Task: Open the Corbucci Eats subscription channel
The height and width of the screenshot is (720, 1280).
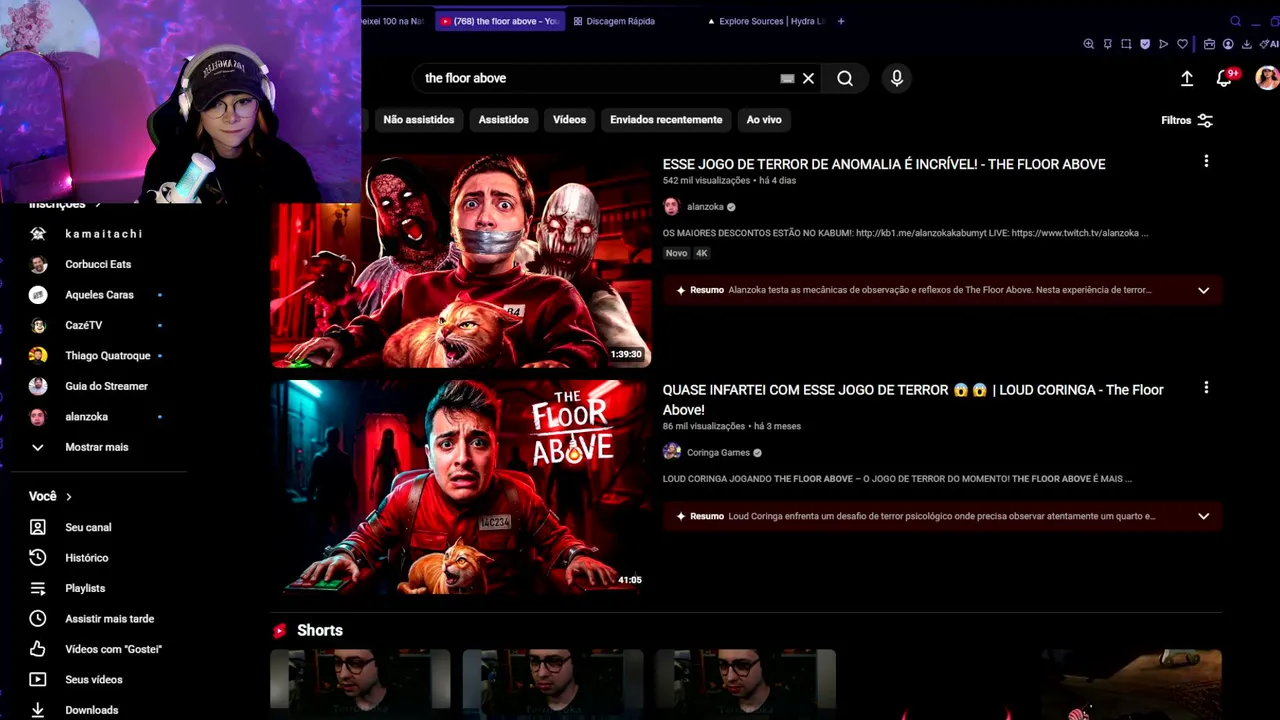Action: [x=97, y=264]
